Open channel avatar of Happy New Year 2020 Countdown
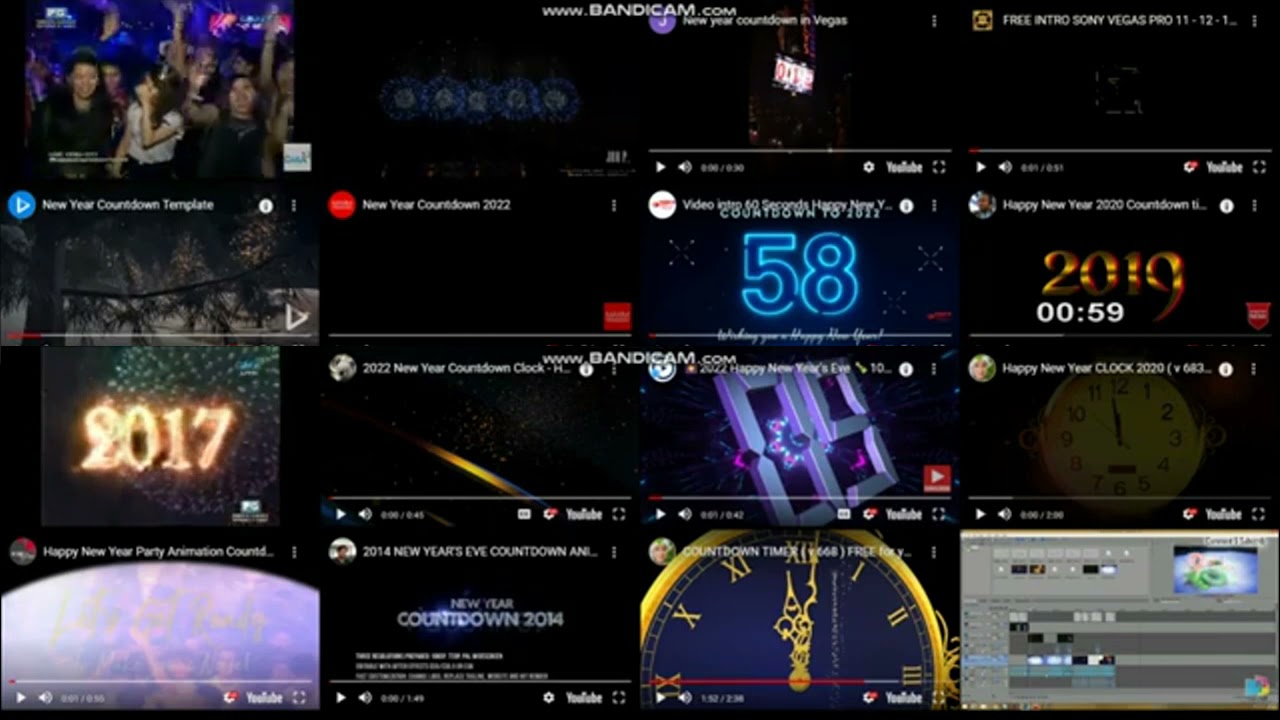 coord(982,205)
